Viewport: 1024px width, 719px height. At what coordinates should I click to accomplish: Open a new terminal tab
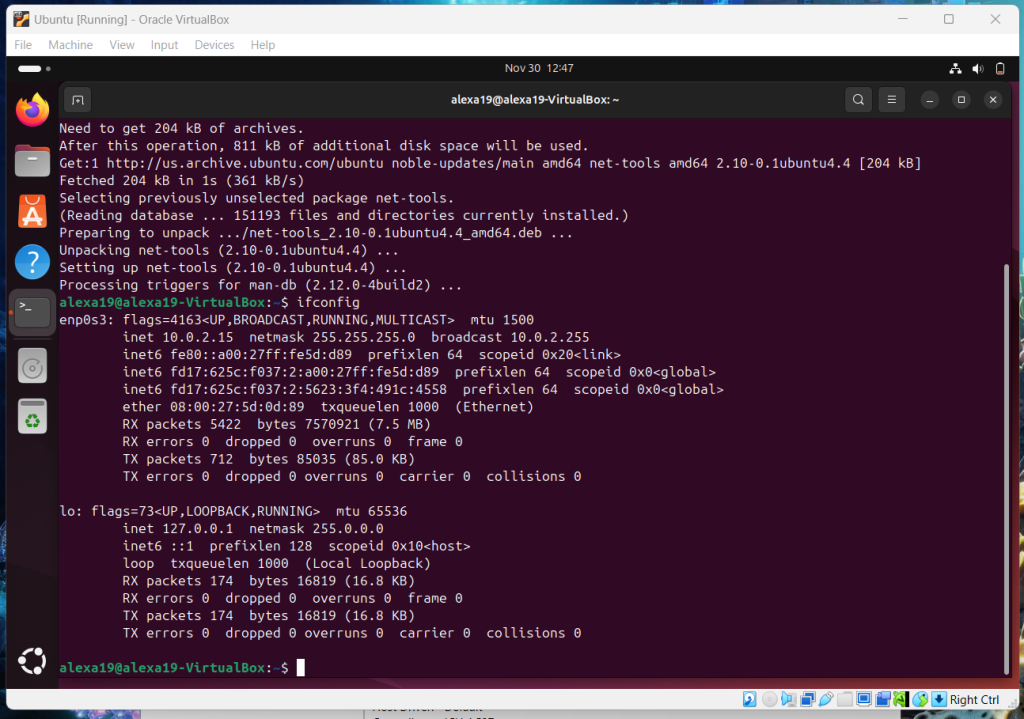pyautogui.click(x=78, y=100)
